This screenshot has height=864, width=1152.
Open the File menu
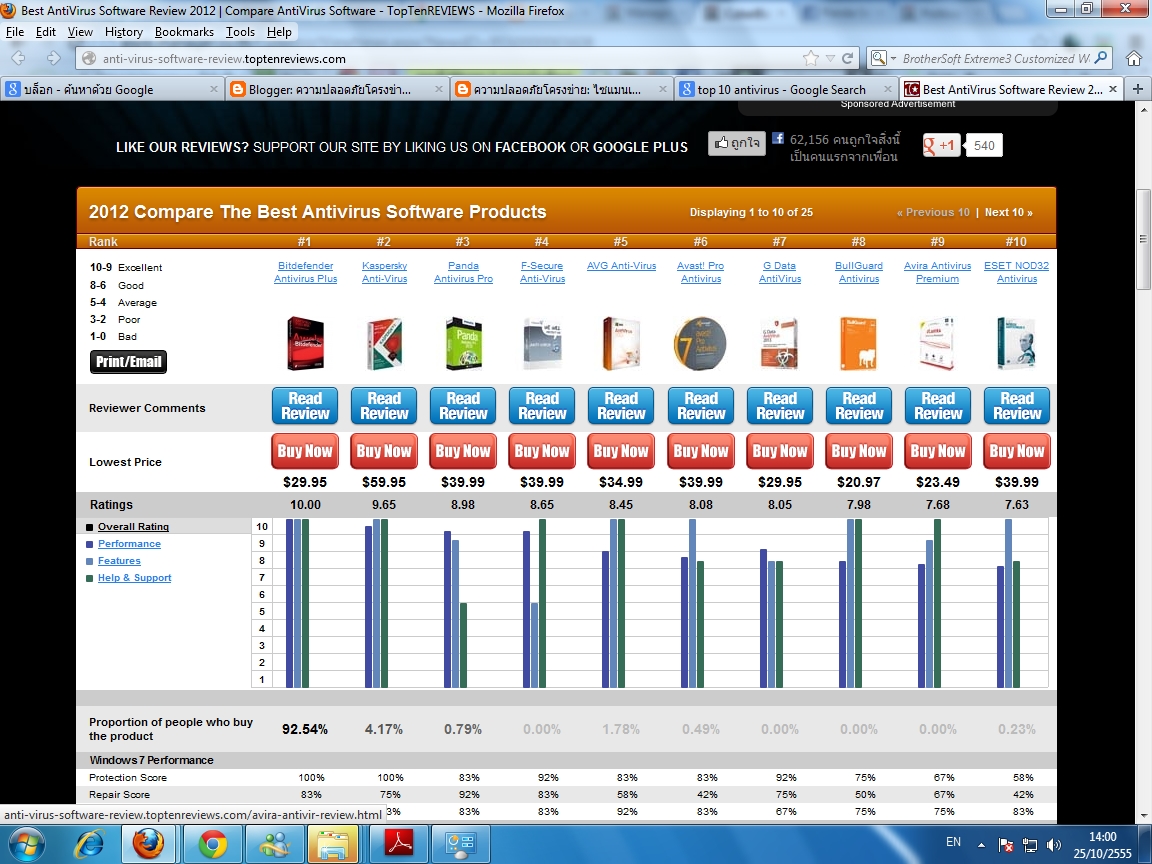pyautogui.click(x=15, y=32)
